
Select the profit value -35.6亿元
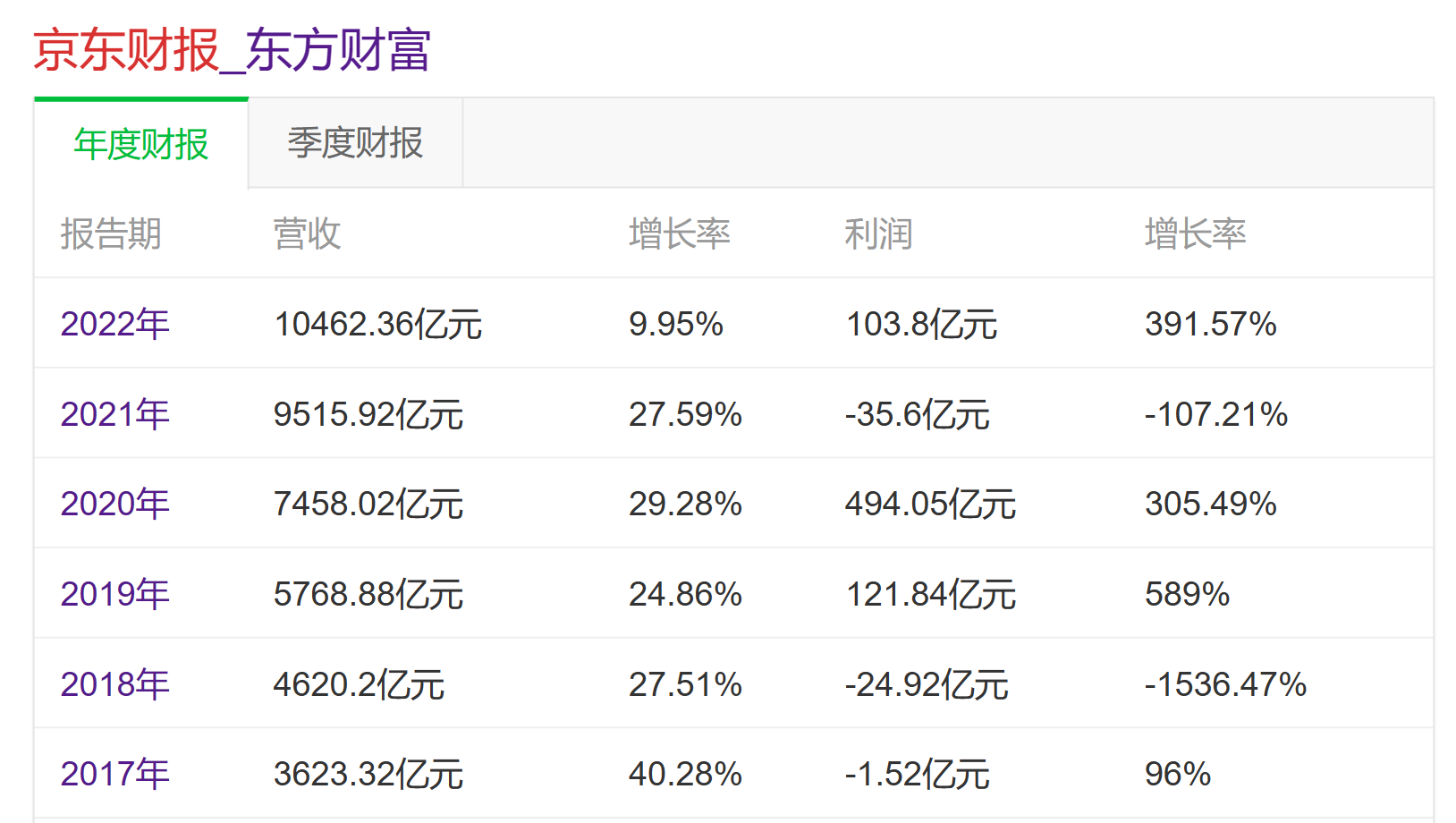pyautogui.click(x=918, y=414)
